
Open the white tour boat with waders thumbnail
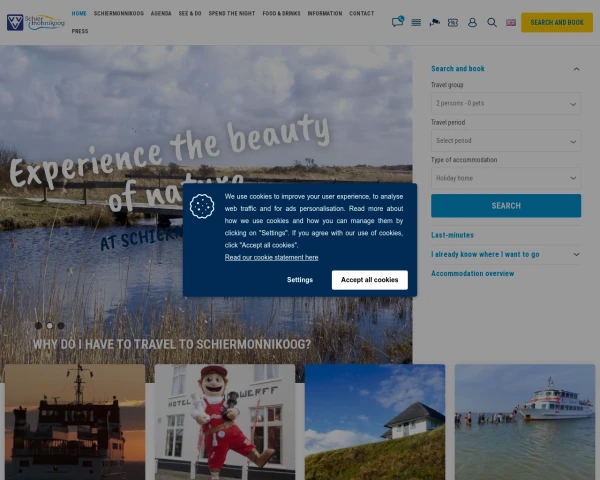[x=525, y=422]
